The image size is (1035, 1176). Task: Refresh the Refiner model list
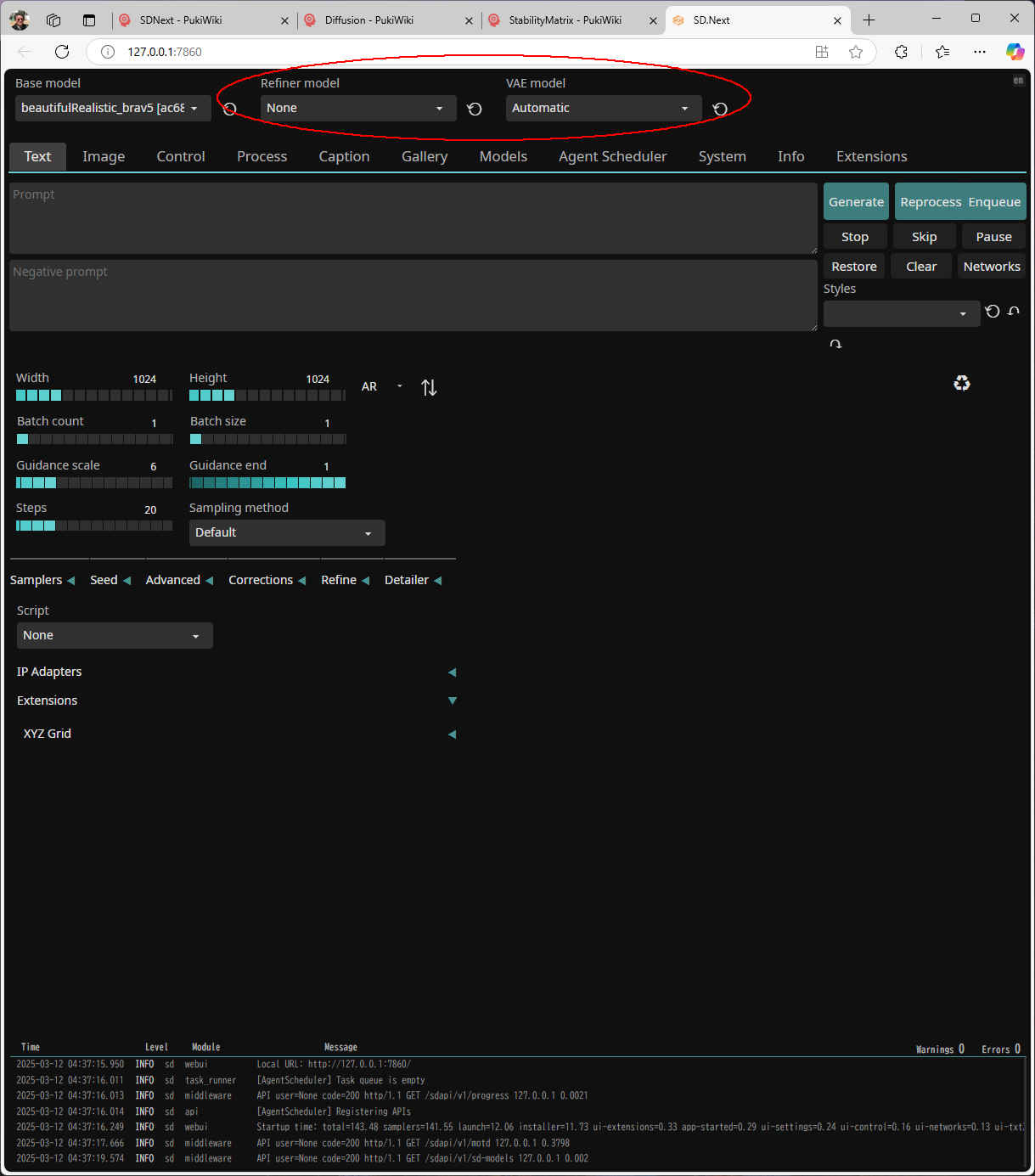click(475, 109)
